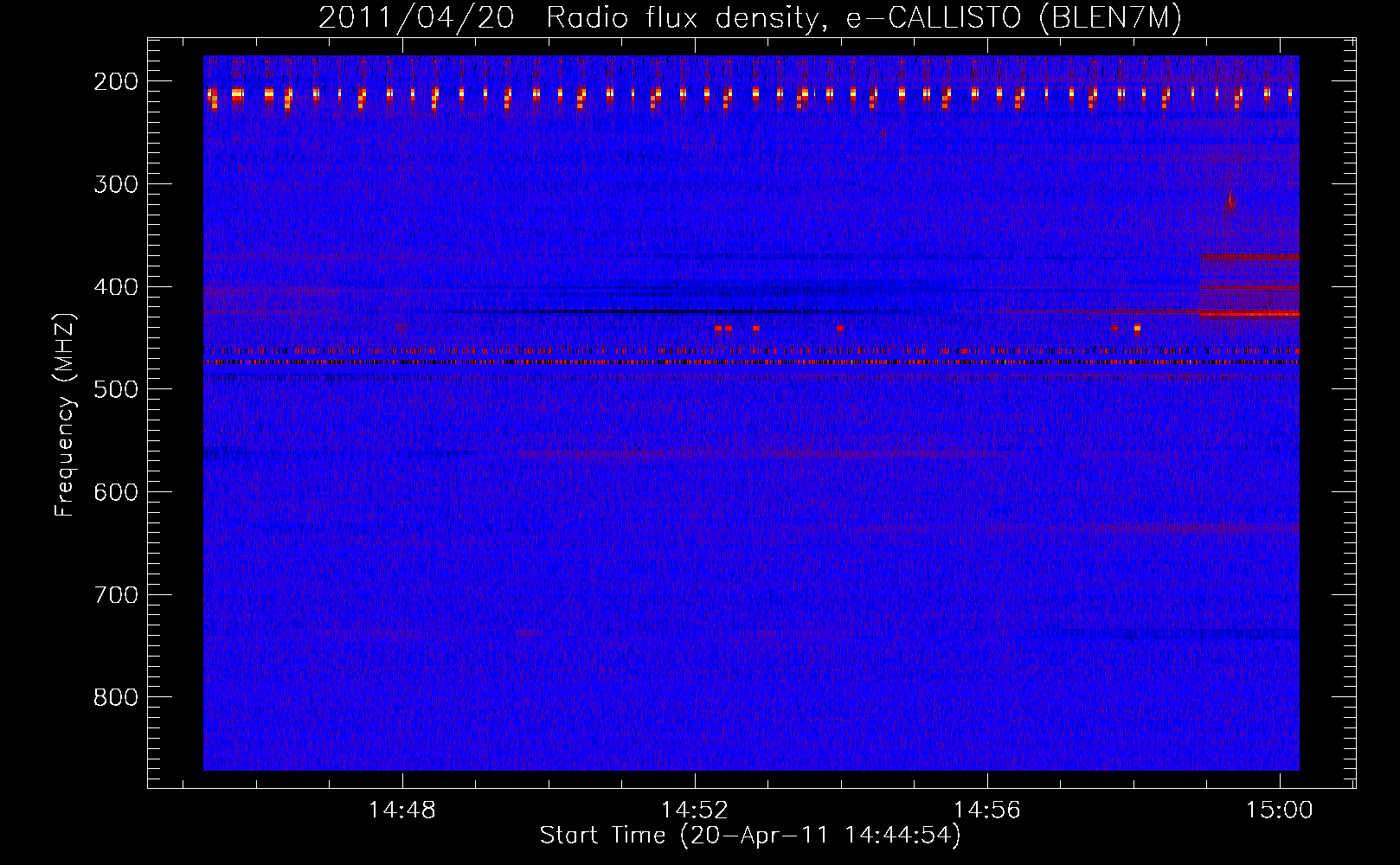Image resolution: width=1400 pixels, height=865 pixels.
Task: Click the 'Frequency (MHZ)' y-axis label
Action: tap(65, 414)
